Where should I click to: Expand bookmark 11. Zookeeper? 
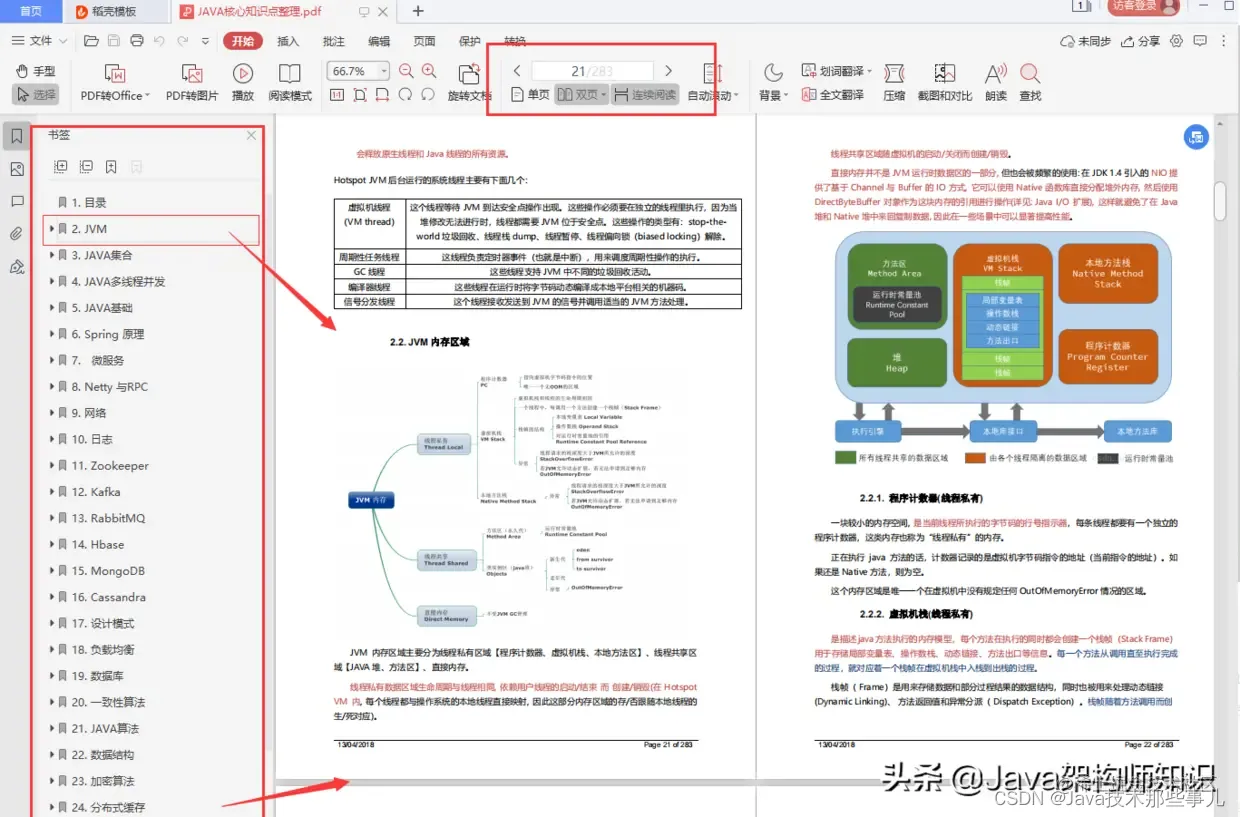point(51,465)
